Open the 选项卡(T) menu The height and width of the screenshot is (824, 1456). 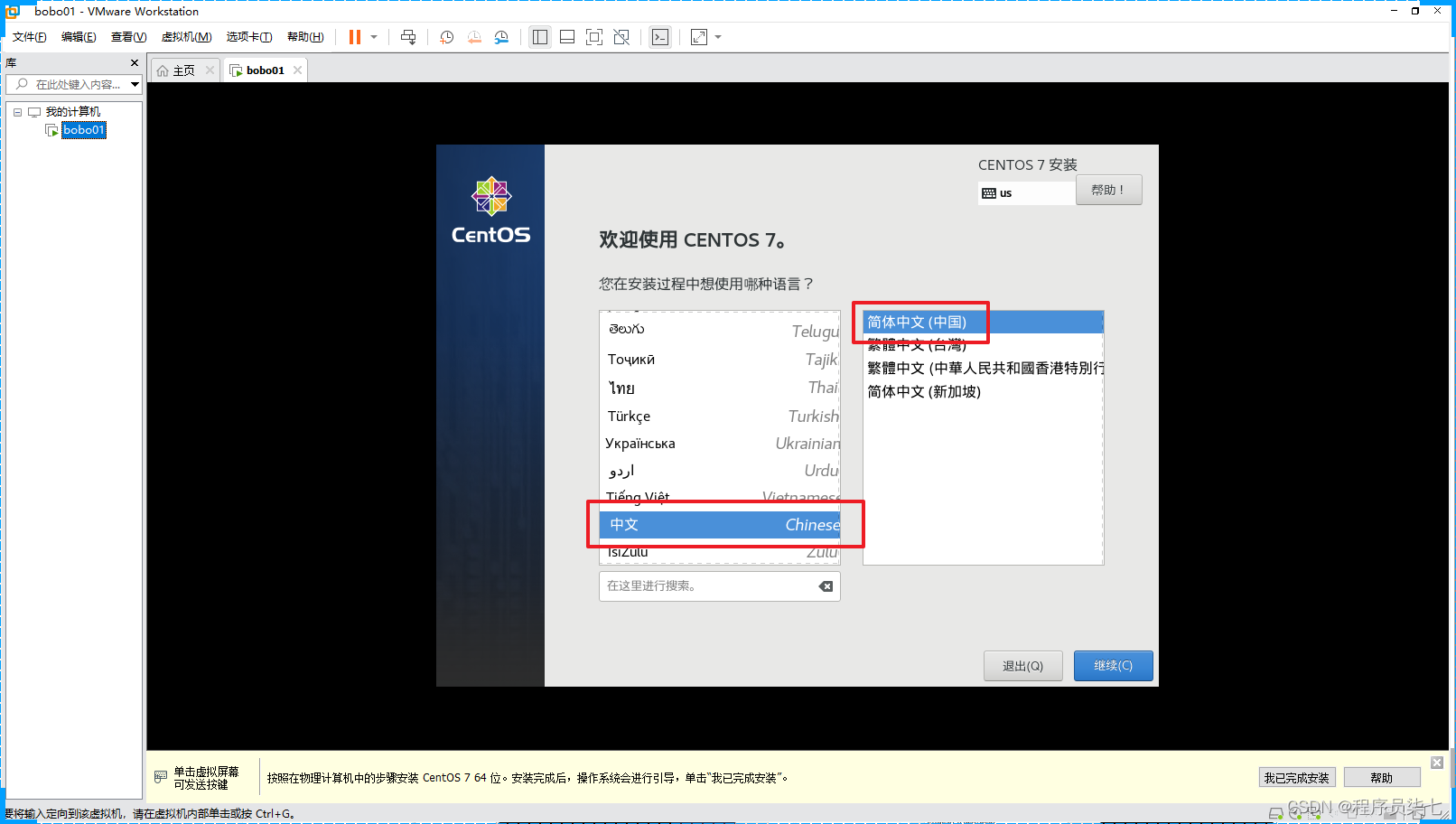[x=249, y=37]
